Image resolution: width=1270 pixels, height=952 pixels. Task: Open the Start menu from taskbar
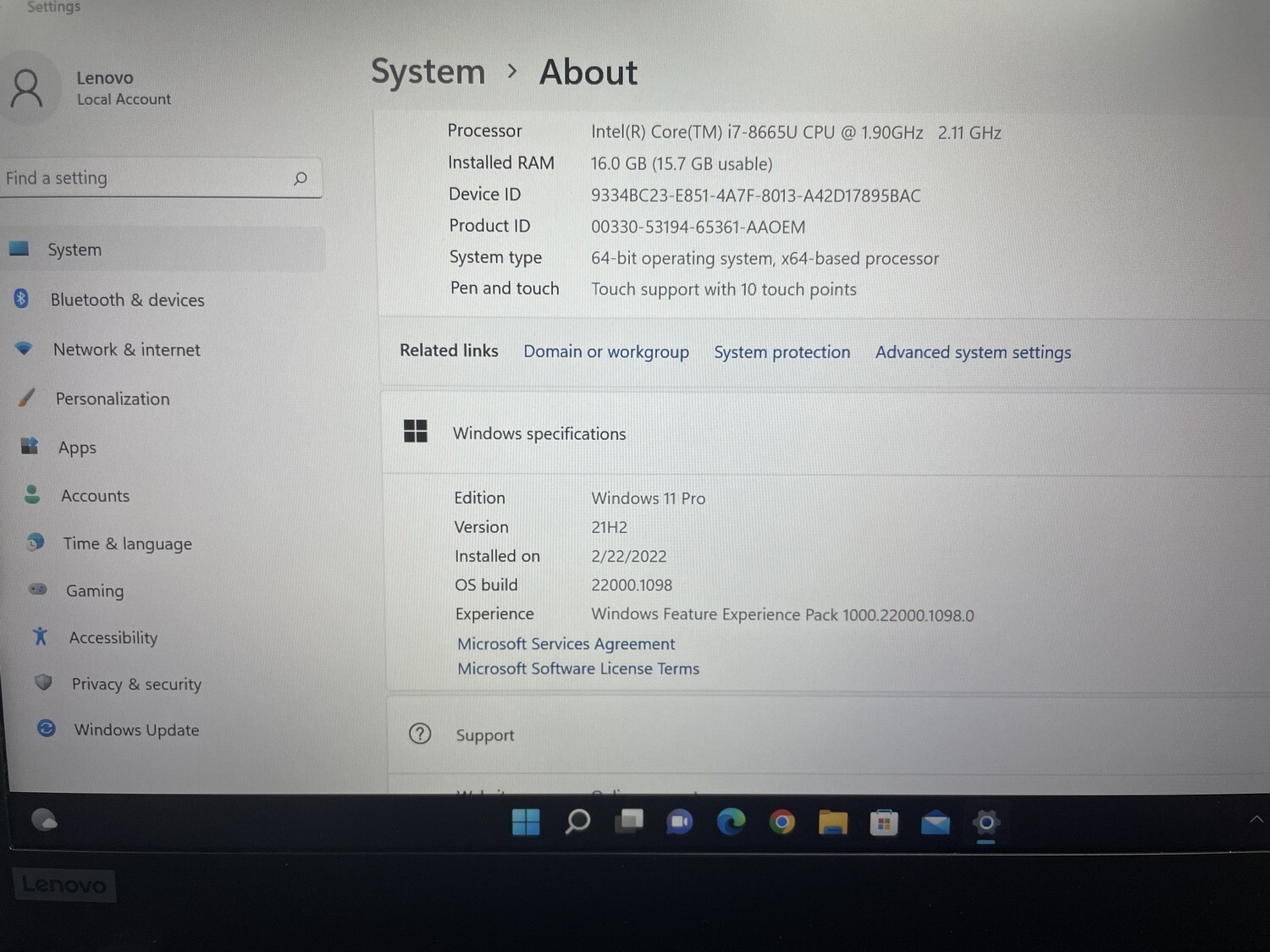[x=526, y=822]
